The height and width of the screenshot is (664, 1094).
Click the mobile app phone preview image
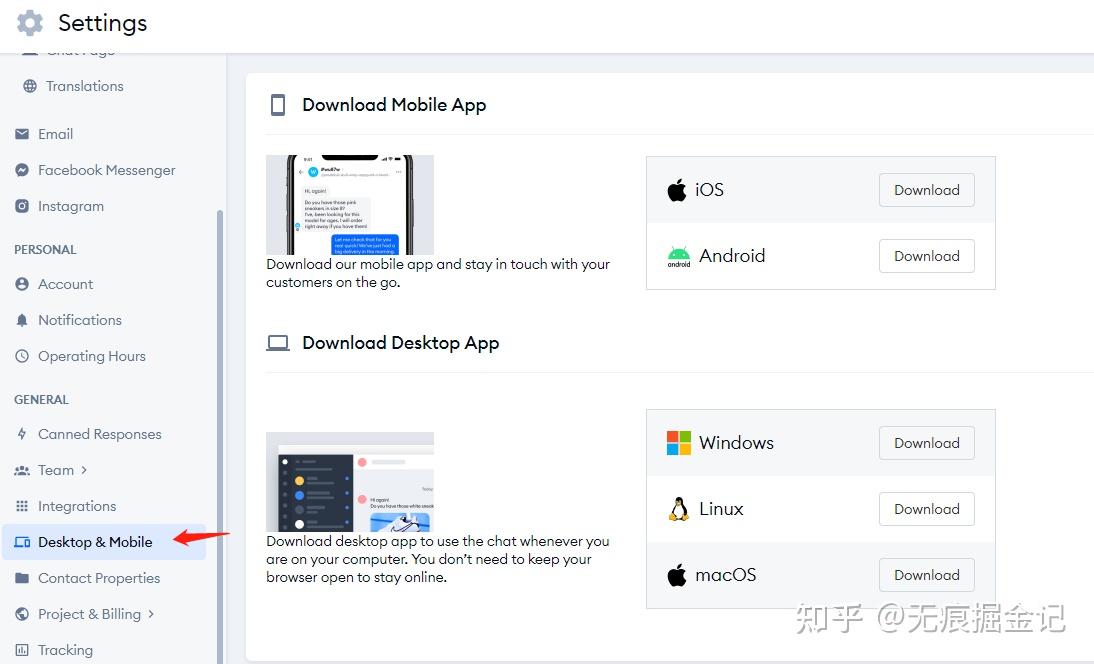(350, 204)
